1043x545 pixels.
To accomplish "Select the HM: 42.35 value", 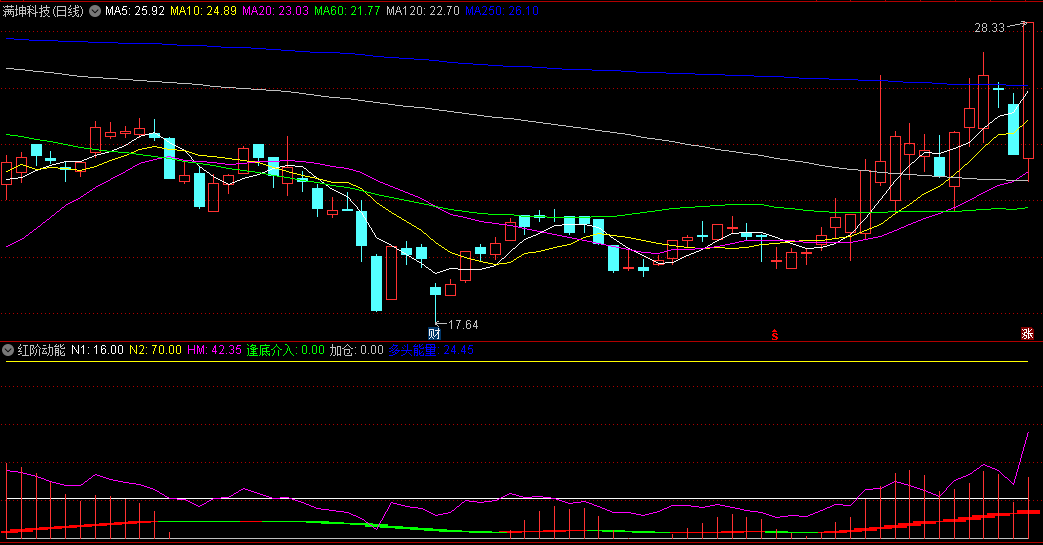I will (214, 350).
